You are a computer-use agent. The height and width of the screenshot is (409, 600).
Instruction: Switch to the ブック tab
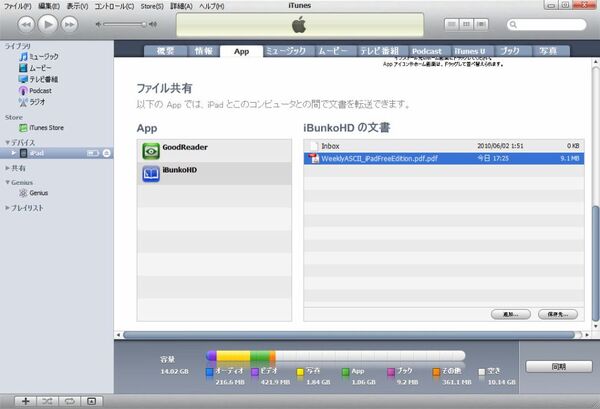(510, 51)
